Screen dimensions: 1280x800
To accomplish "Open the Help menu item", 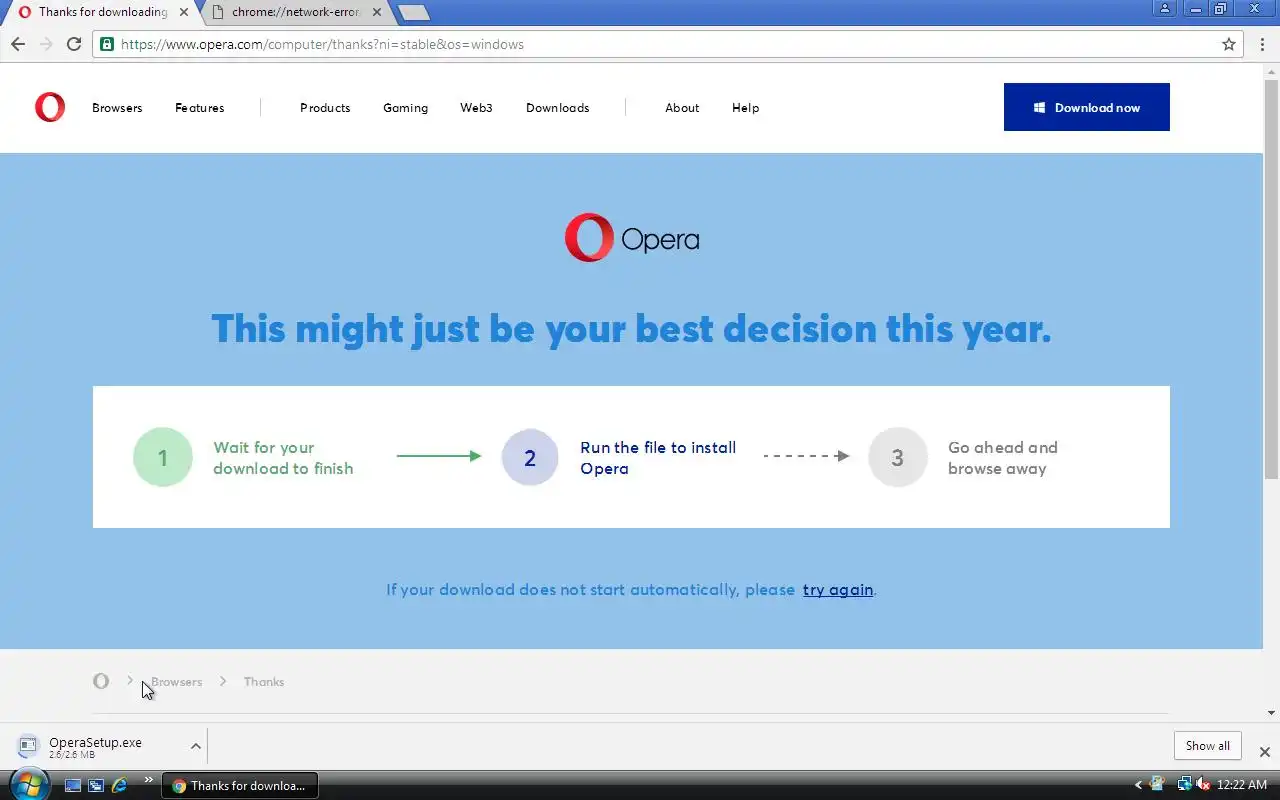I will (745, 108).
